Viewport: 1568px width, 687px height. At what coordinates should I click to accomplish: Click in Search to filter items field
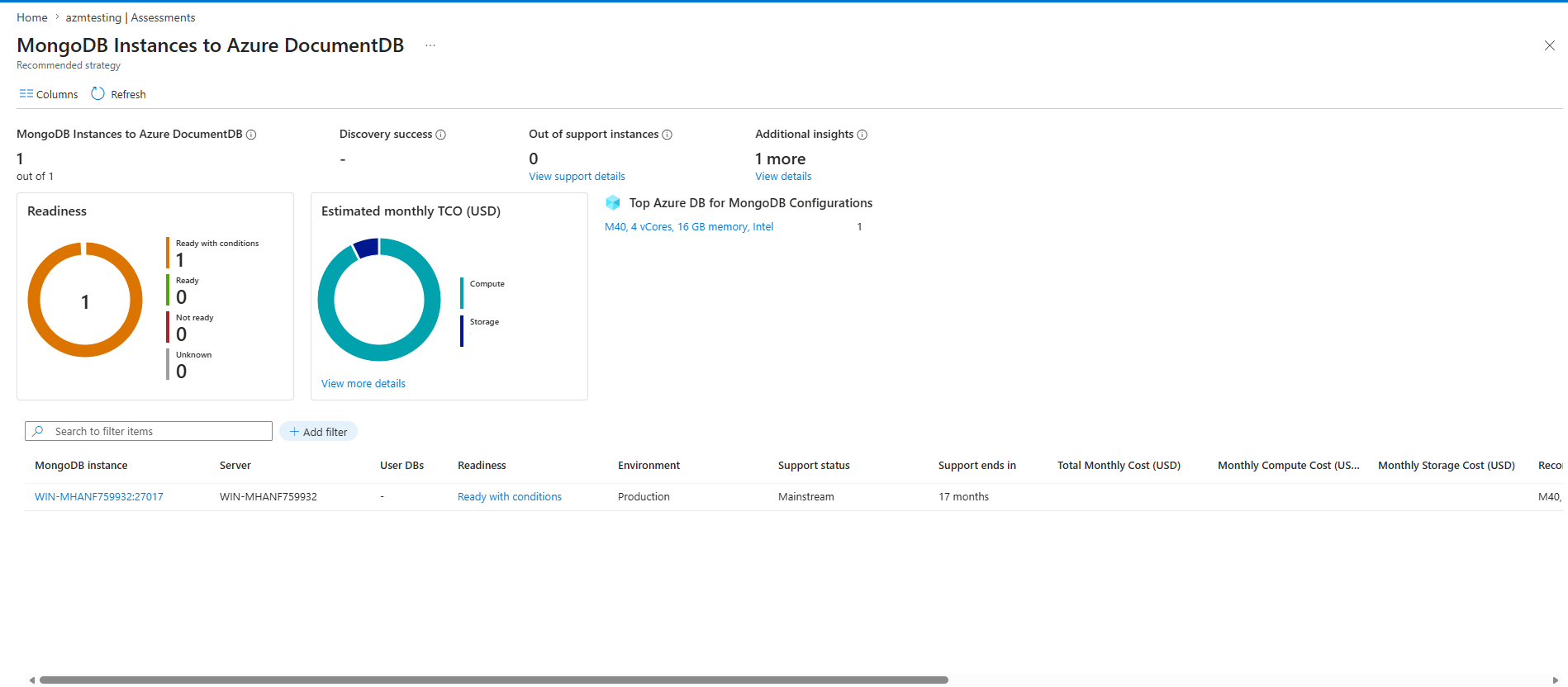point(149,431)
